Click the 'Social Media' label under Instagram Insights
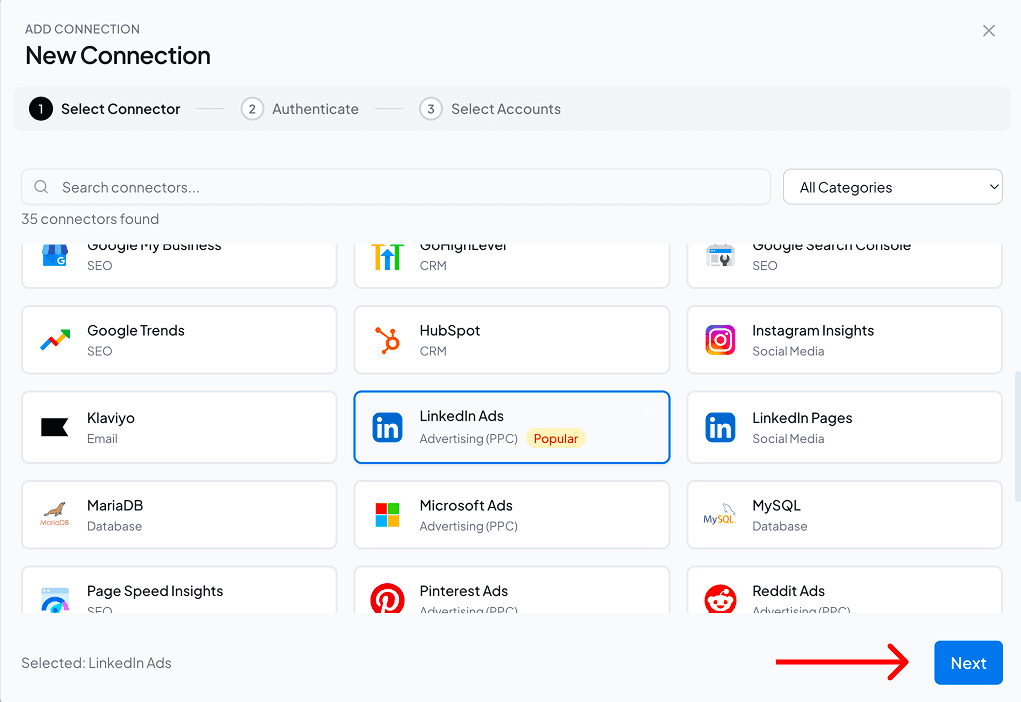1021x702 pixels. pyautogui.click(x=788, y=351)
